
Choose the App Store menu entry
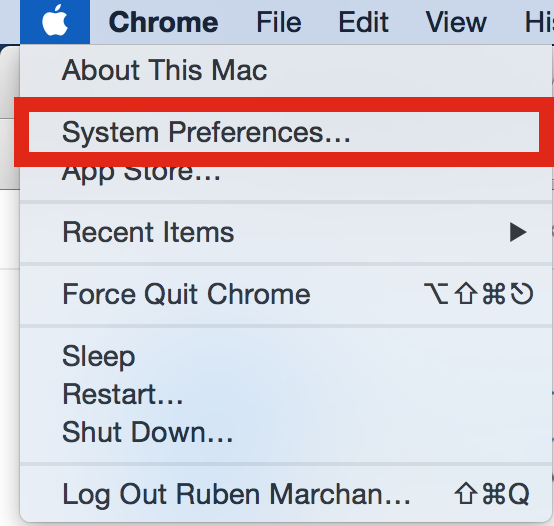[x=141, y=173]
